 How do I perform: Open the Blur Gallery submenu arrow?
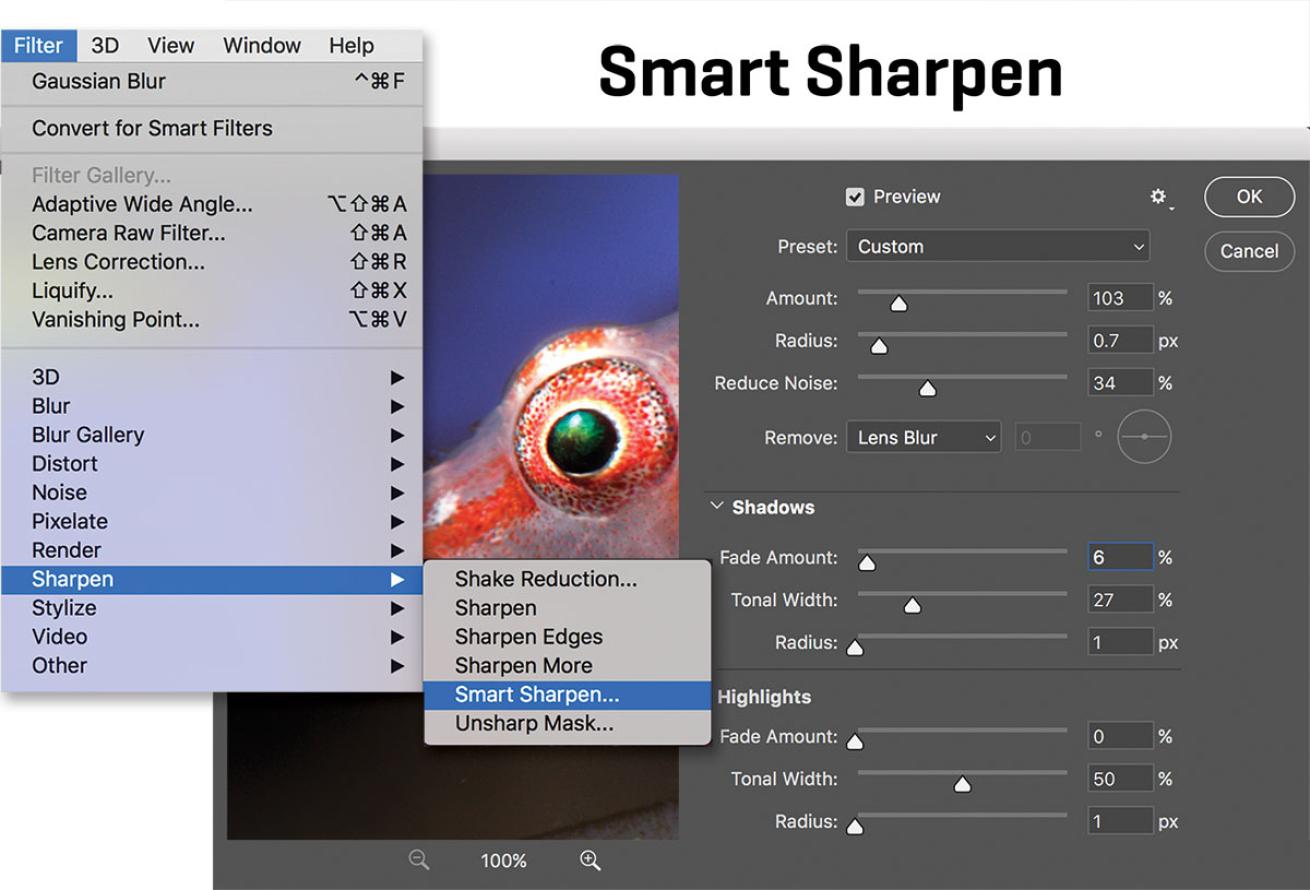tap(397, 435)
